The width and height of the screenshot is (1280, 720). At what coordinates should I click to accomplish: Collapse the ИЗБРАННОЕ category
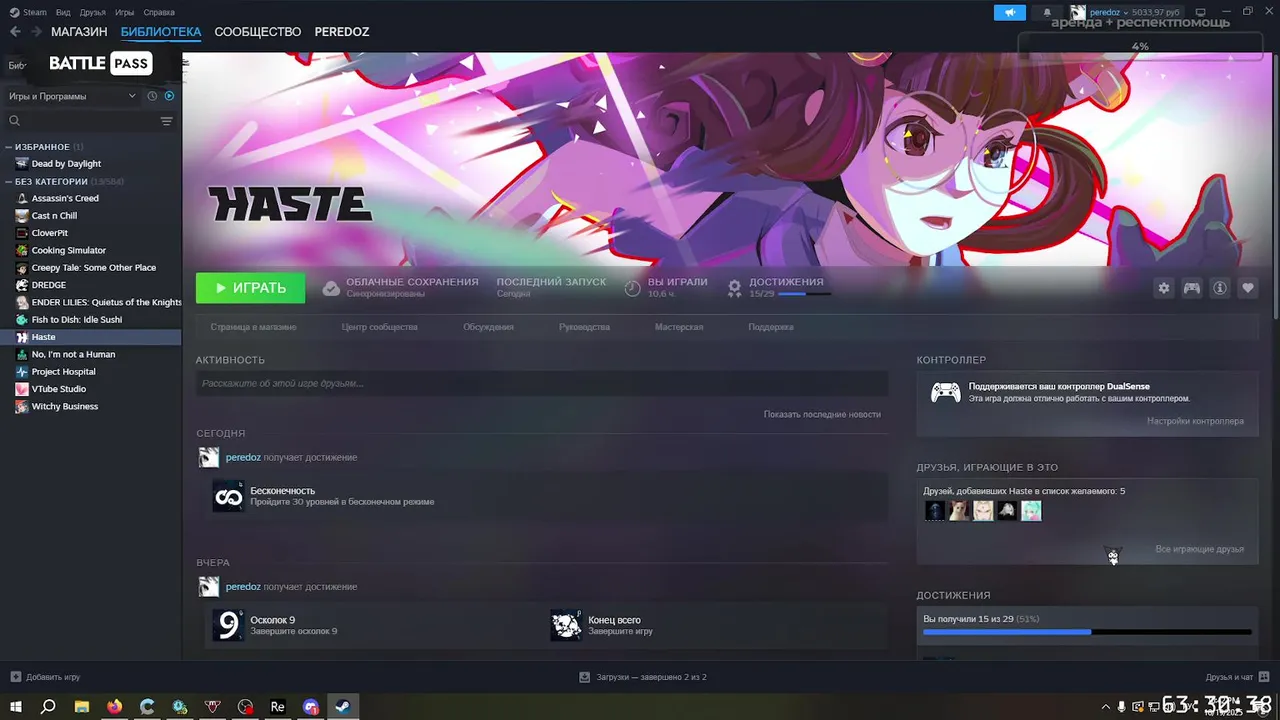(x=9, y=147)
